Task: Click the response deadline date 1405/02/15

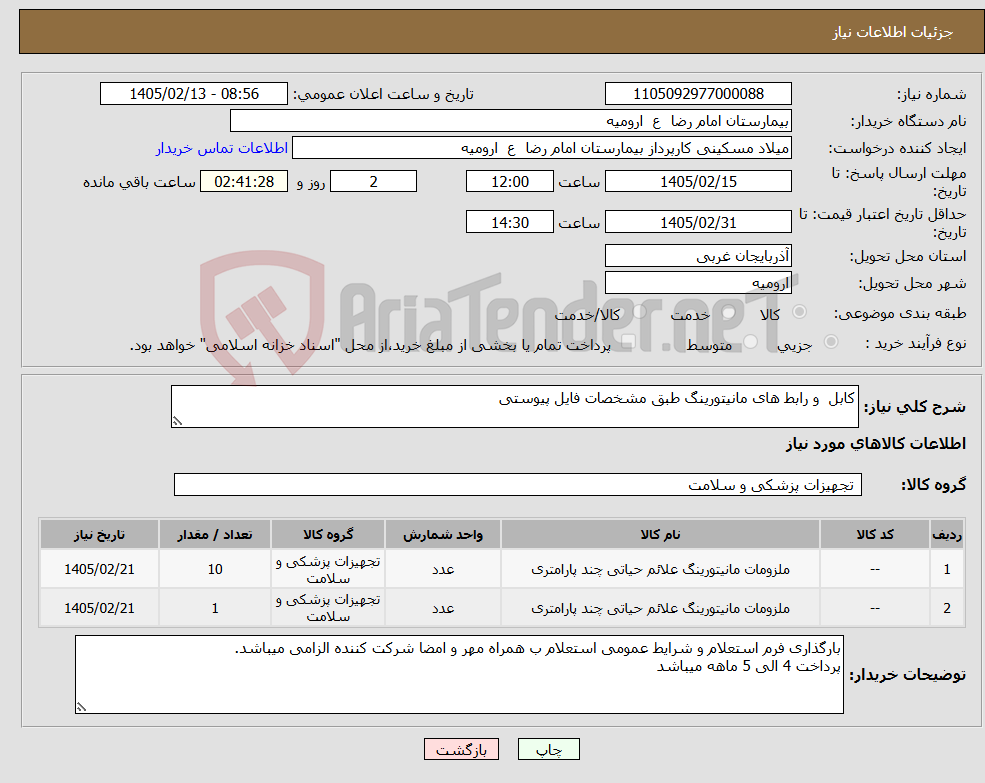Action: point(698,182)
